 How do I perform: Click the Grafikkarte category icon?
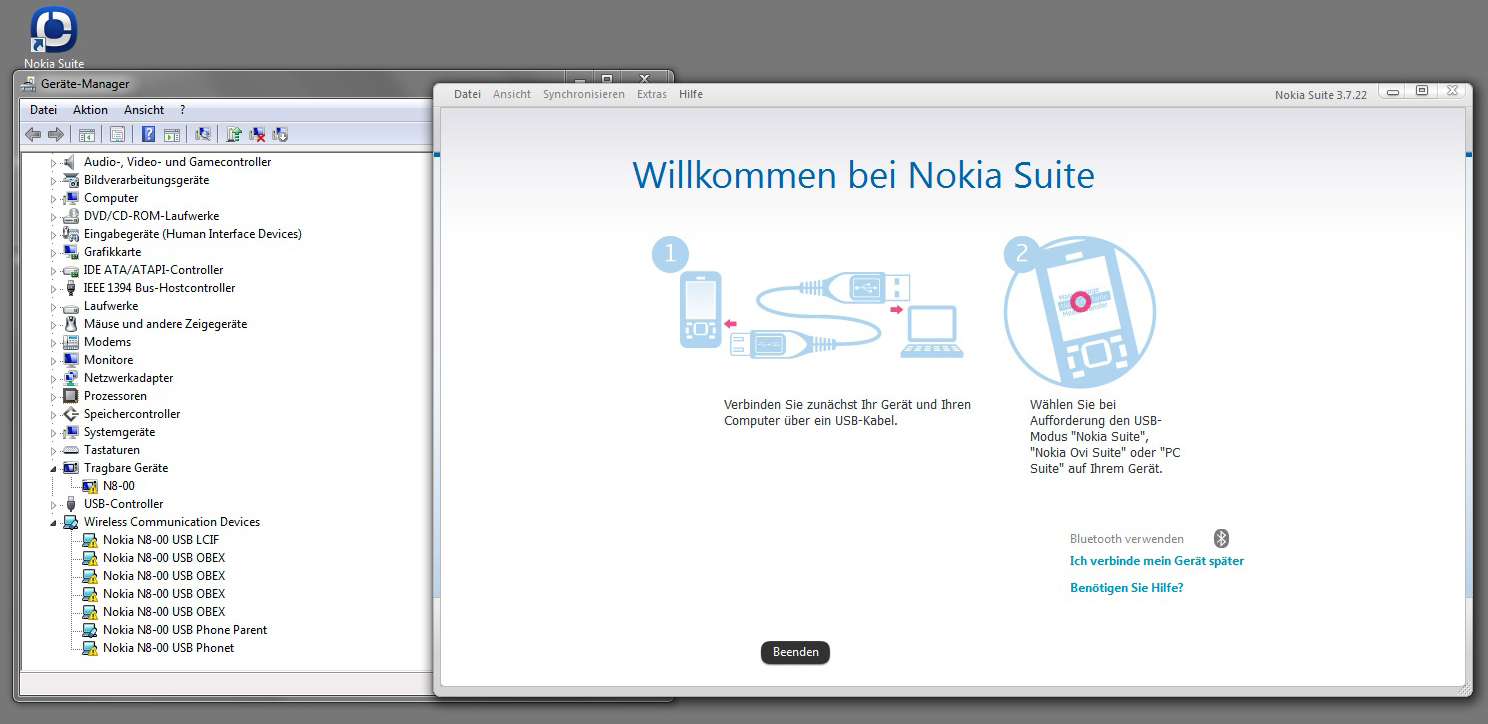coord(71,252)
